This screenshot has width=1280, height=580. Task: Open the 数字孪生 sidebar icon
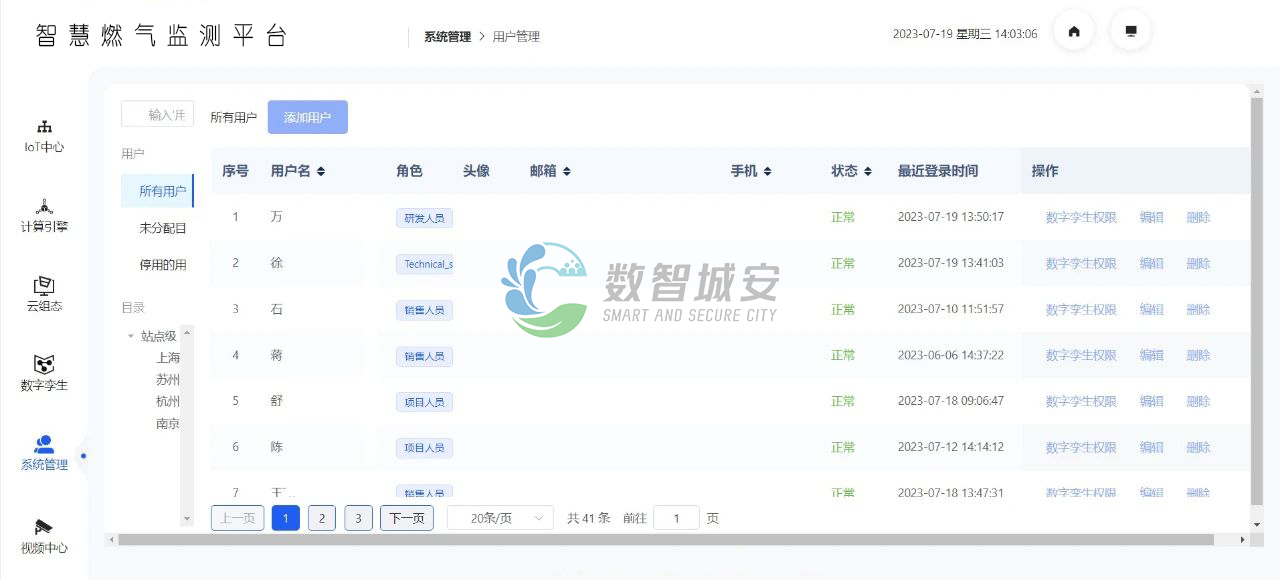[x=44, y=365]
